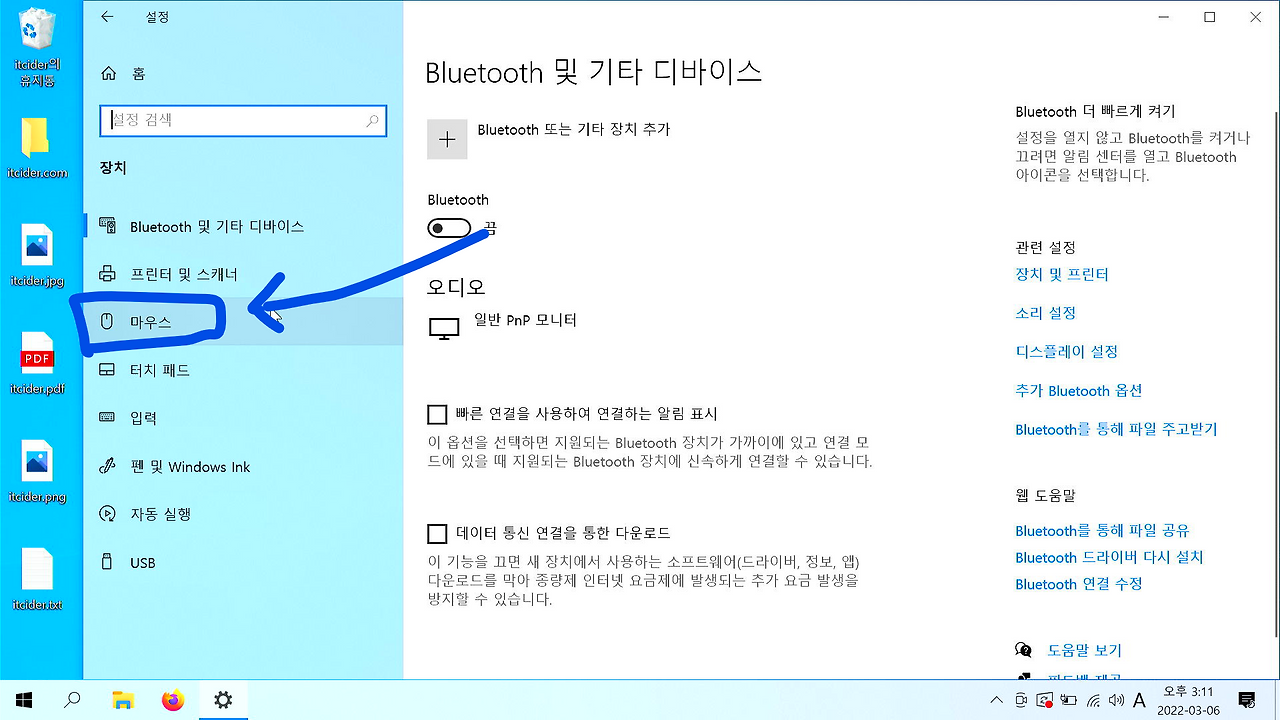1280x720 pixels.
Task: Open the Sound settings (소리 설정) link
Action: [x=1045, y=312]
